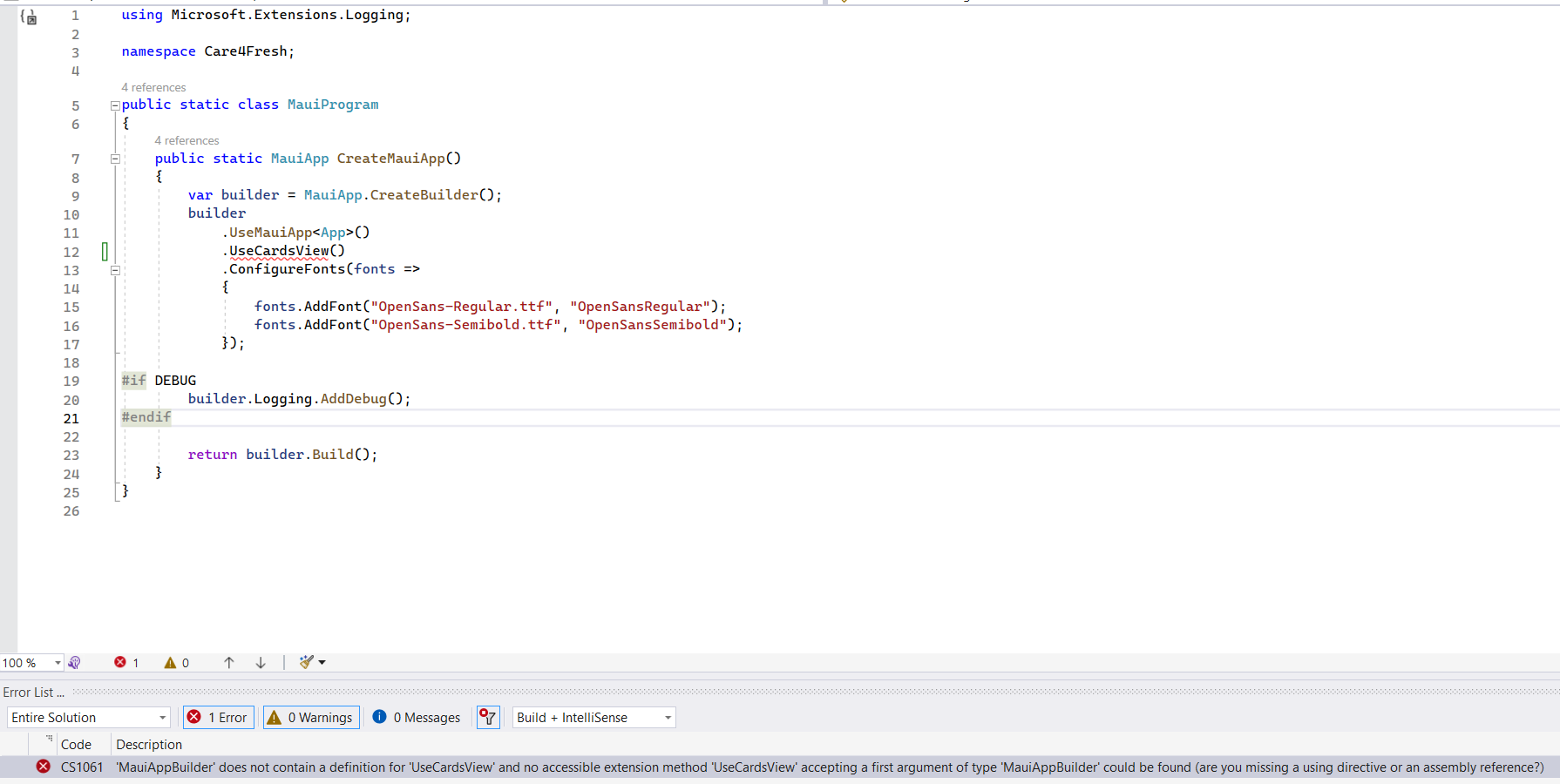Click 4 references above CreateMauiApp
This screenshot has height=784, width=1560.
(187, 140)
